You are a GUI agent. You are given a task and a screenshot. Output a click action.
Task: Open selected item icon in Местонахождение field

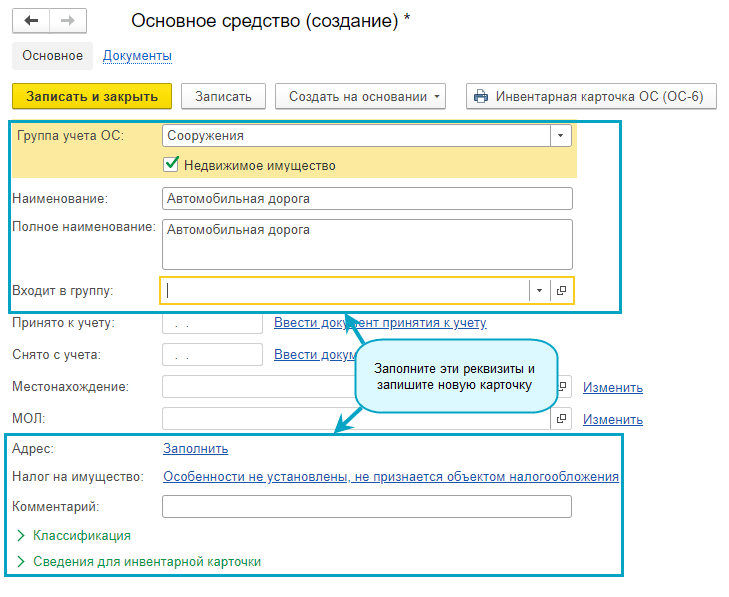pyautogui.click(x=562, y=386)
